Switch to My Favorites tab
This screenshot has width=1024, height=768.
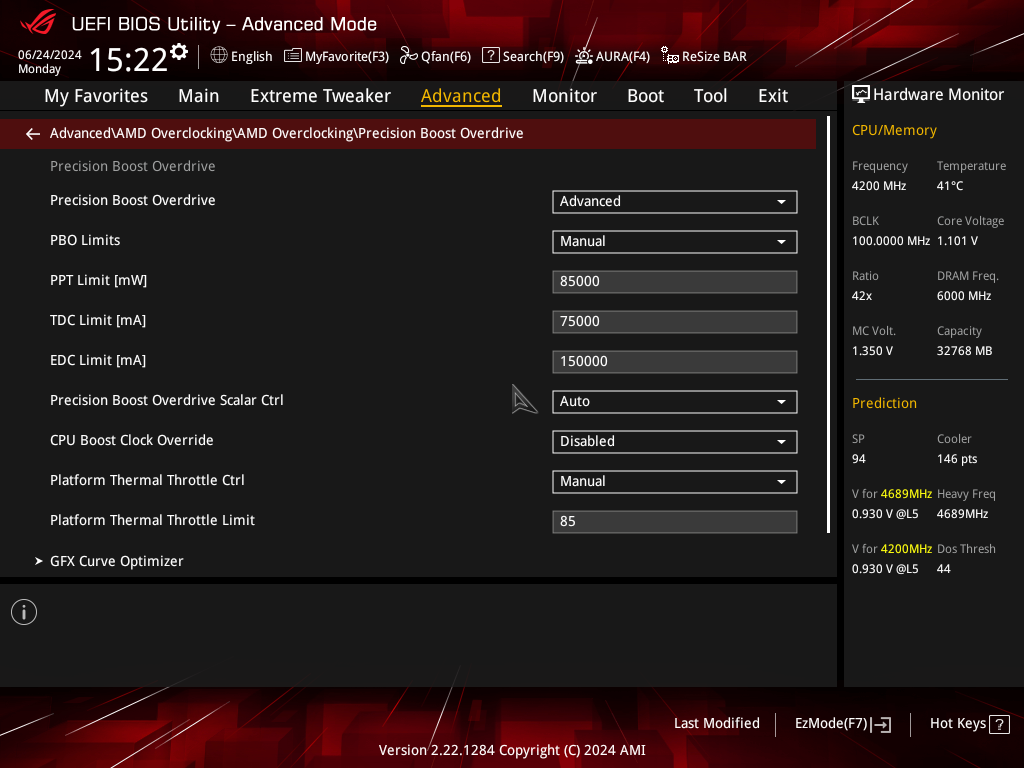pyautogui.click(x=96, y=96)
